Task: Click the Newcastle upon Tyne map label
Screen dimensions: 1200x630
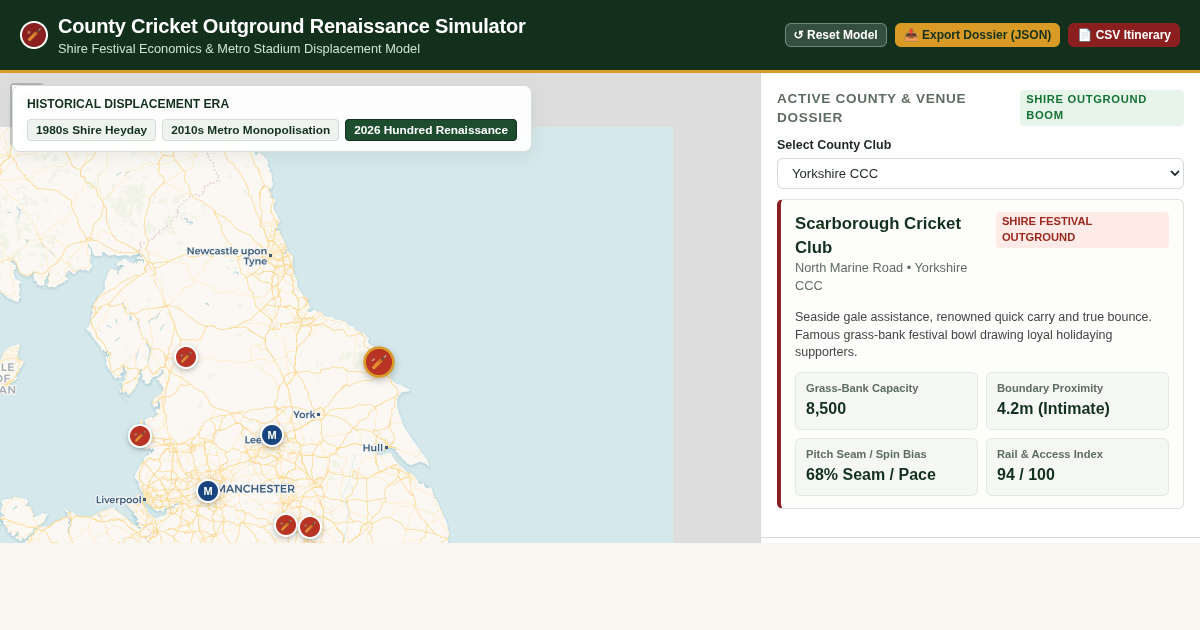Action: pos(227,256)
